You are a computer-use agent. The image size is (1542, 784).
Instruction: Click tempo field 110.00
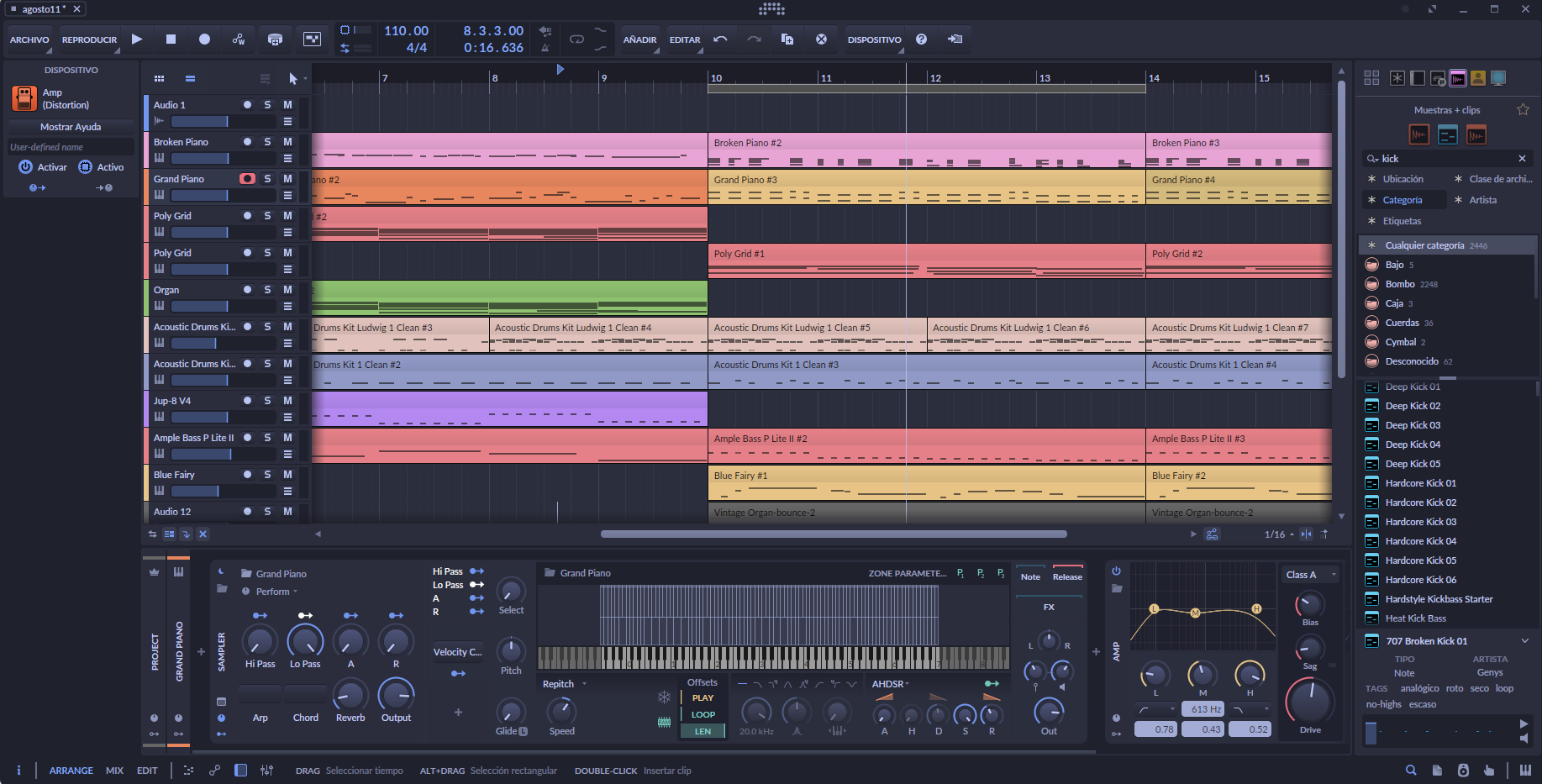[x=406, y=30]
